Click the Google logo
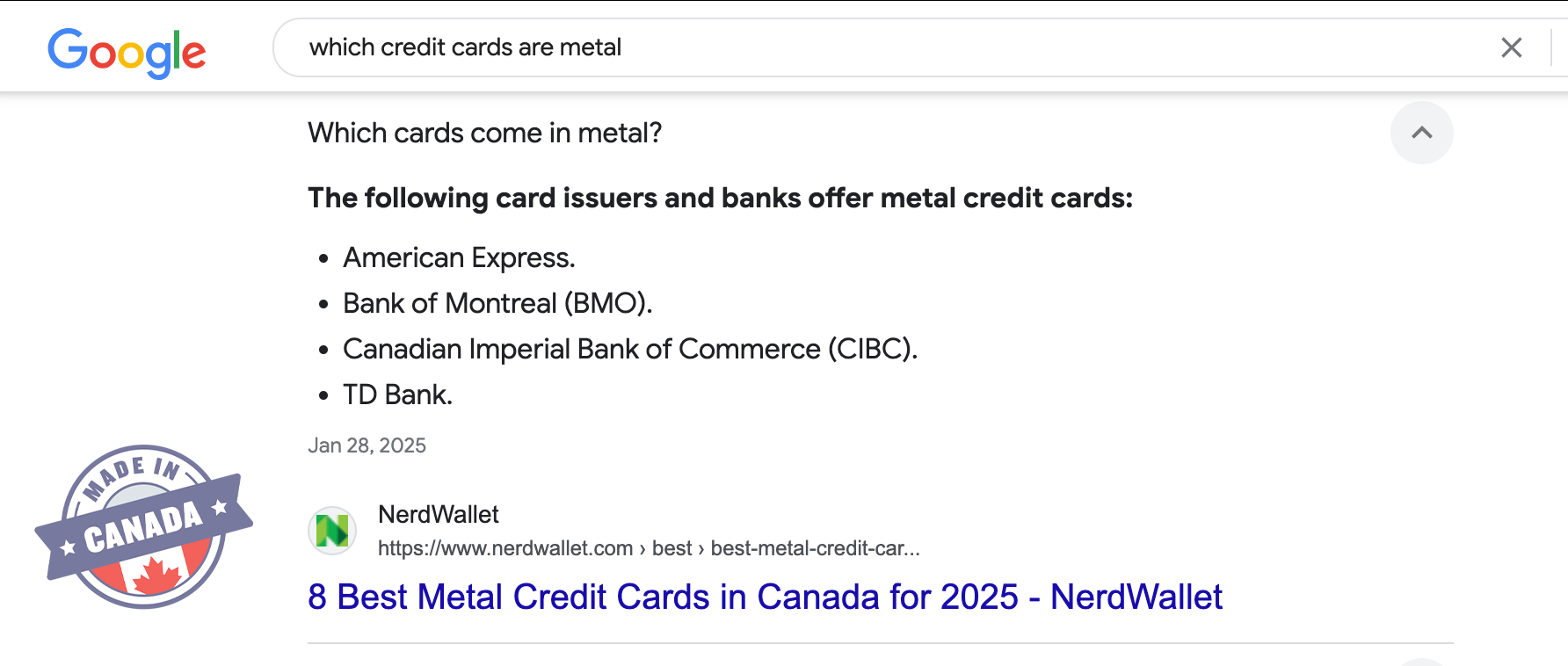This screenshot has width=1568, height=666. 127,51
